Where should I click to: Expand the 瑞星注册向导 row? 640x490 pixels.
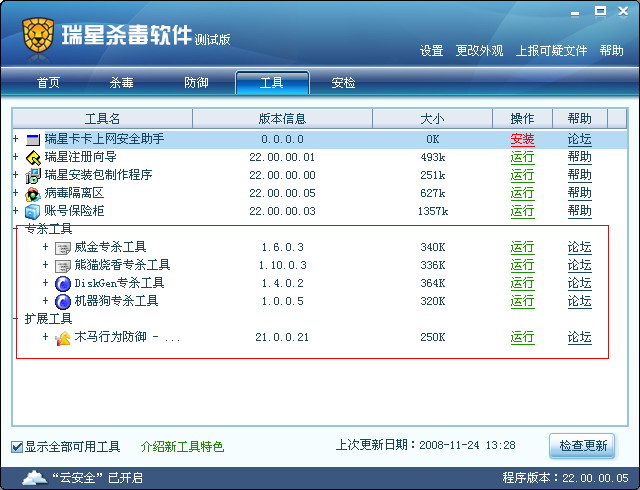tap(16, 157)
